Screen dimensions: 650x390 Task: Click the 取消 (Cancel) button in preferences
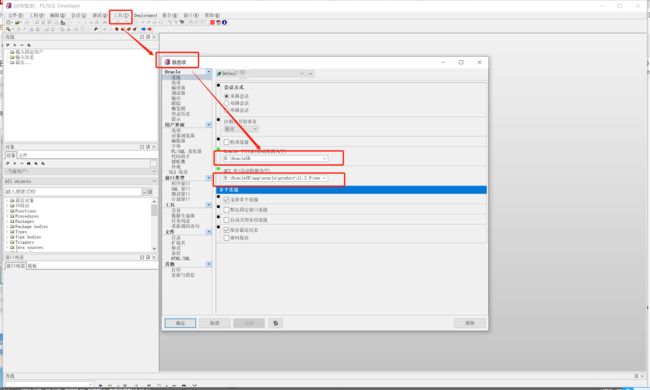tap(214, 323)
